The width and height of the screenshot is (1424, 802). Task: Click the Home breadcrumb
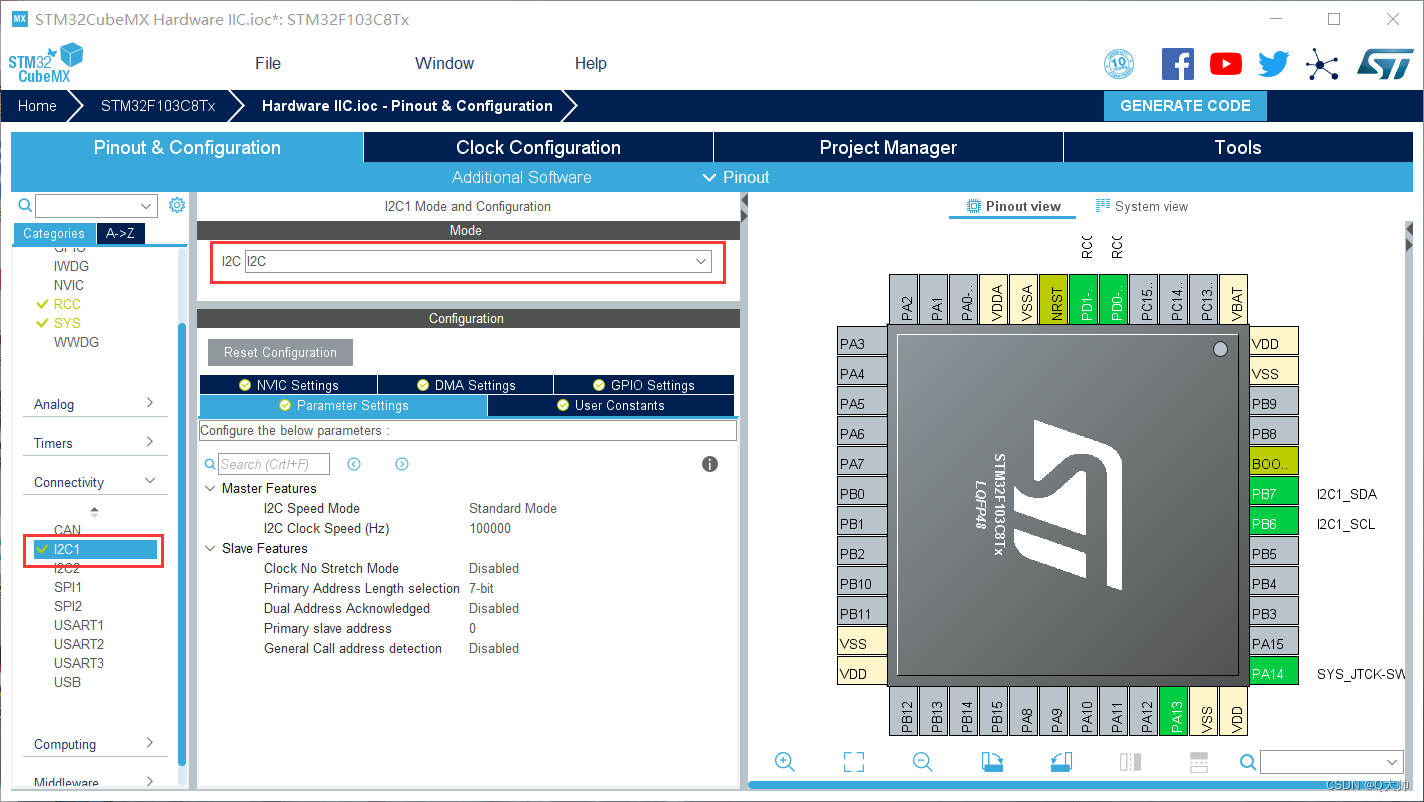click(37, 106)
